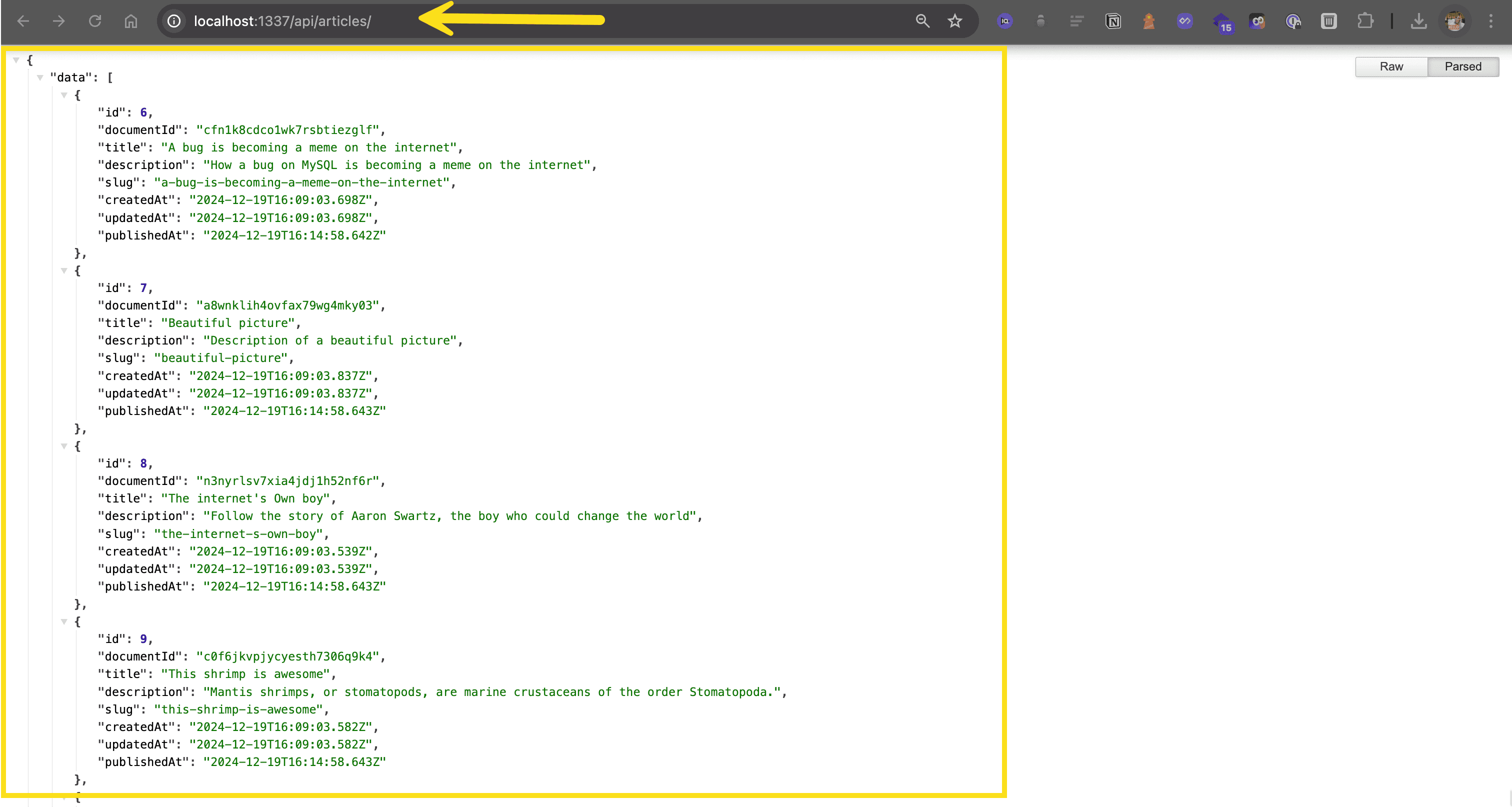Click the zoom magnifier icon in address bar
1512x807 pixels.
pos(922,21)
